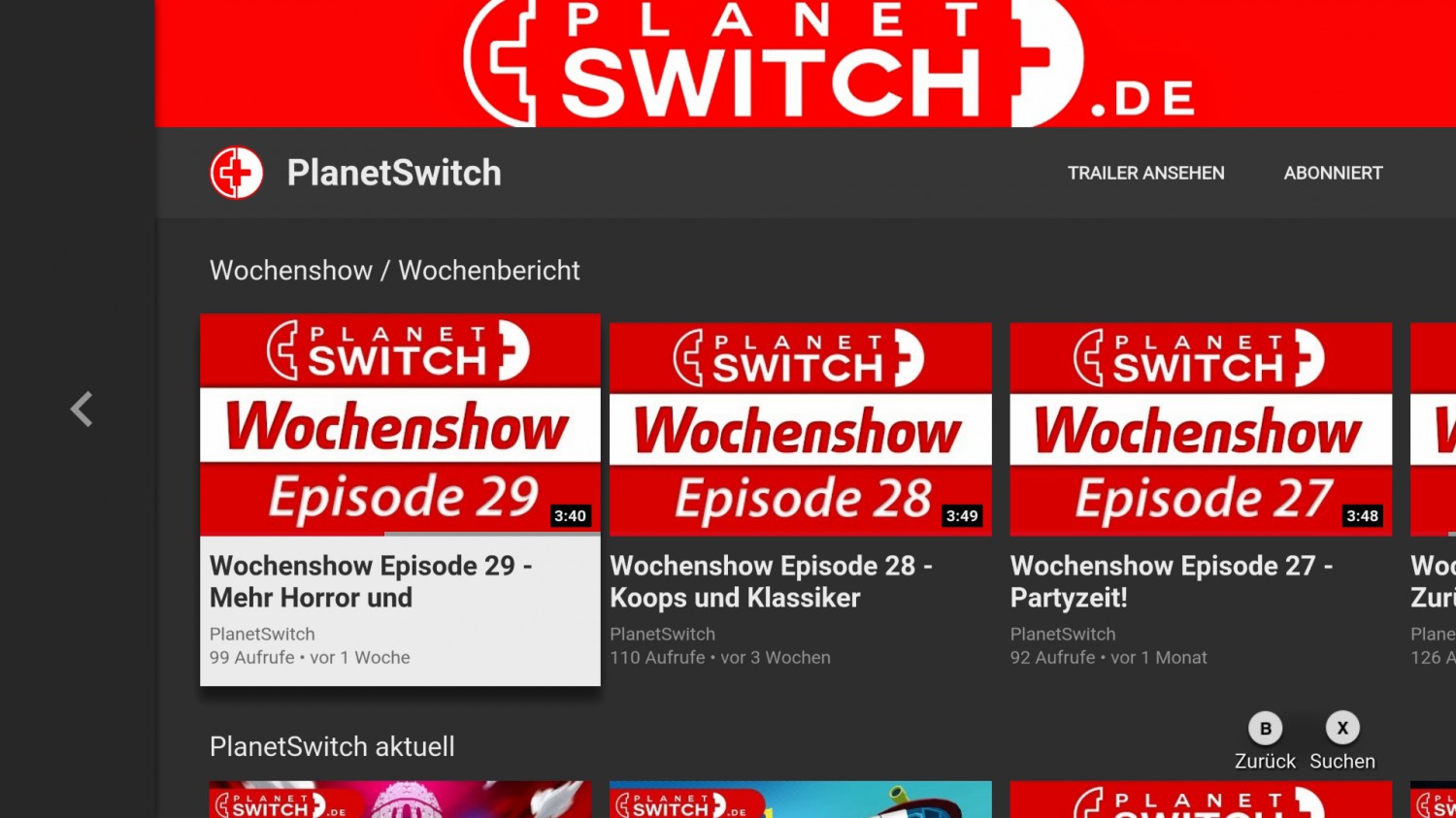Click the 3:48 duration badge on Episode 27
This screenshot has height=818, width=1456.
click(1362, 516)
